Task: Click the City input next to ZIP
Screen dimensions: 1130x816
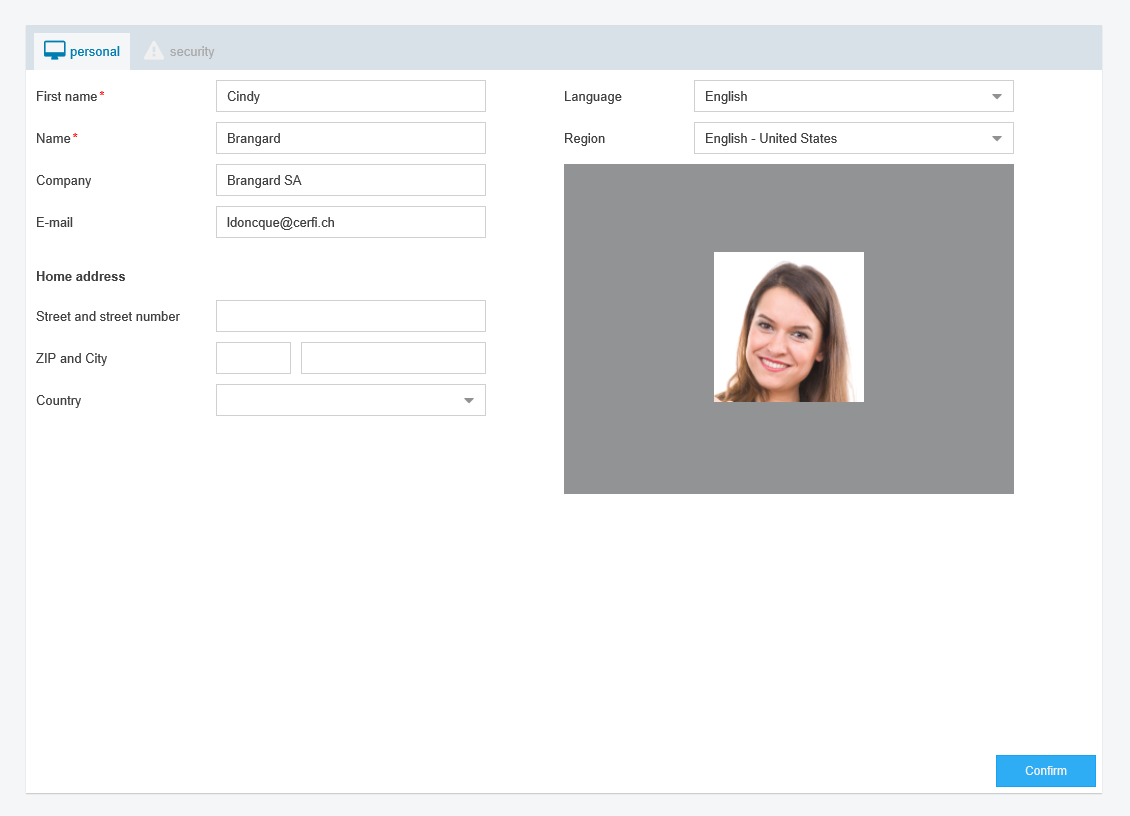Action: coord(393,359)
